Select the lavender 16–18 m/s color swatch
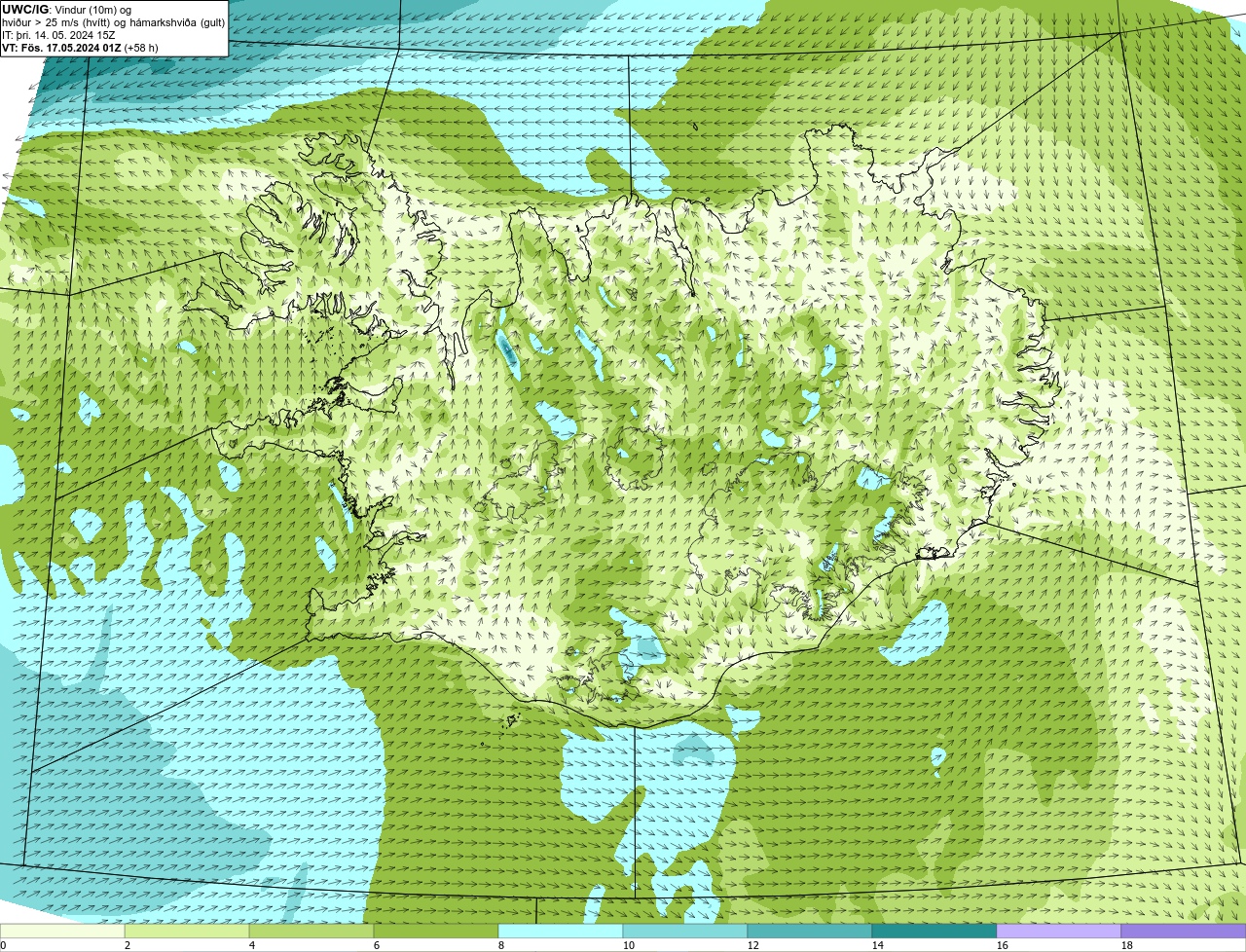The width and height of the screenshot is (1246, 952). tap(1059, 932)
